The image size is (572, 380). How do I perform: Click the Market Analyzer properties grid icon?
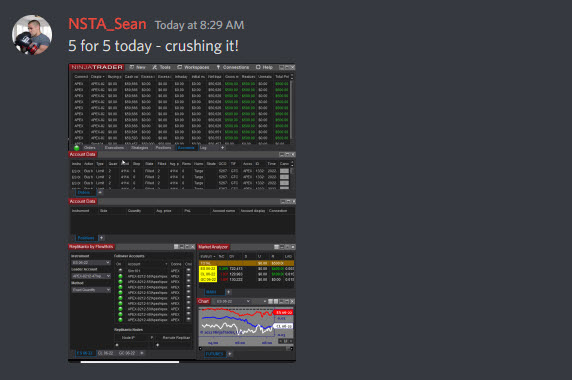coord(277,247)
